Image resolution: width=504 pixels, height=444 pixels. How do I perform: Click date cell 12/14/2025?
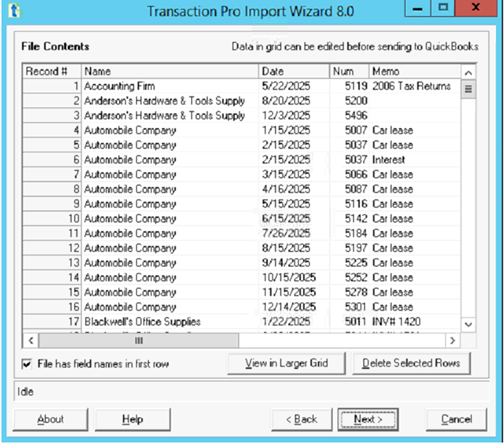coord(294,307)
